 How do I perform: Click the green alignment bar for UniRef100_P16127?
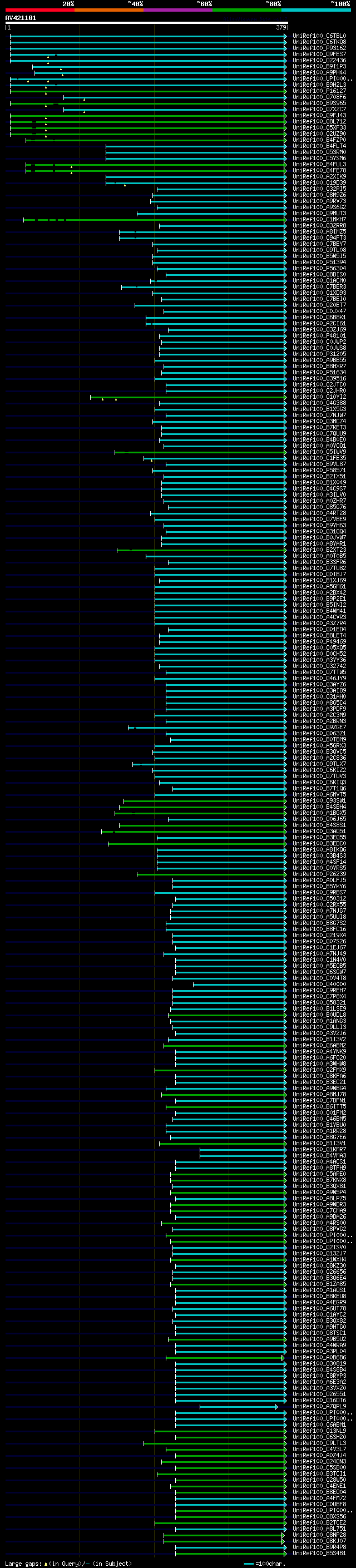click(x=148, y=91)
